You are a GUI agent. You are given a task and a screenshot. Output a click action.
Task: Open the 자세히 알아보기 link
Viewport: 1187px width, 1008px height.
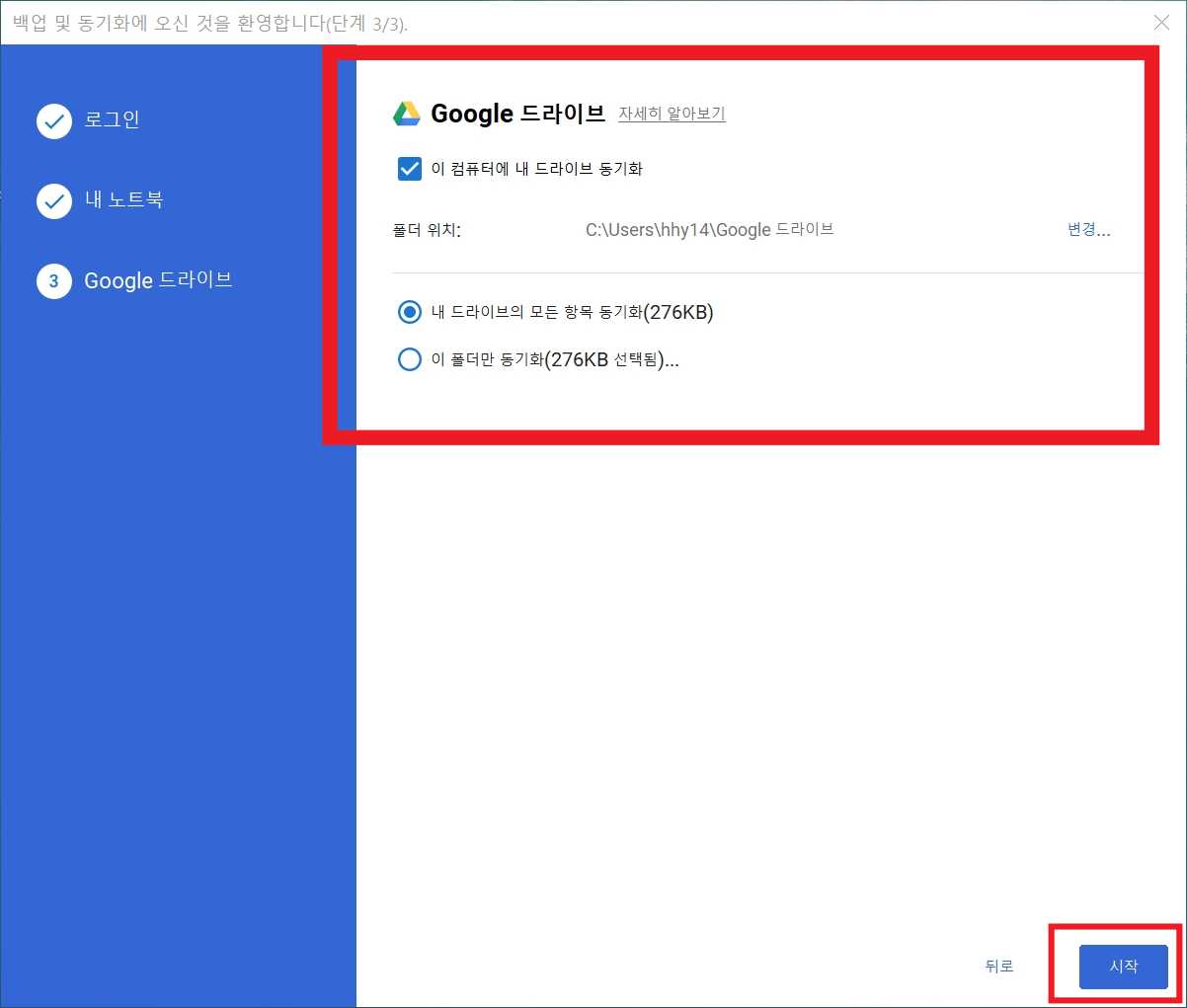click(x=672, y=114)
